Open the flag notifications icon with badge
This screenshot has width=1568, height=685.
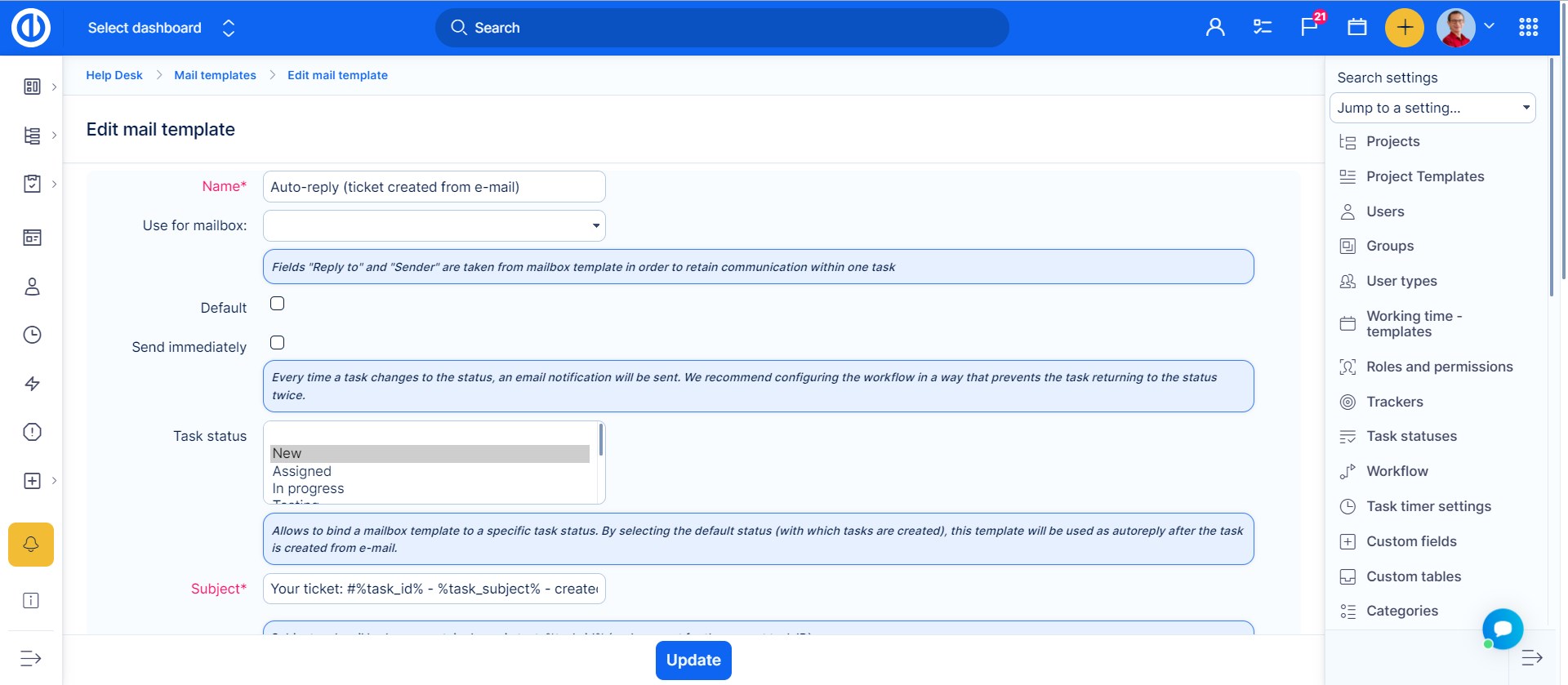point(1309,27)
